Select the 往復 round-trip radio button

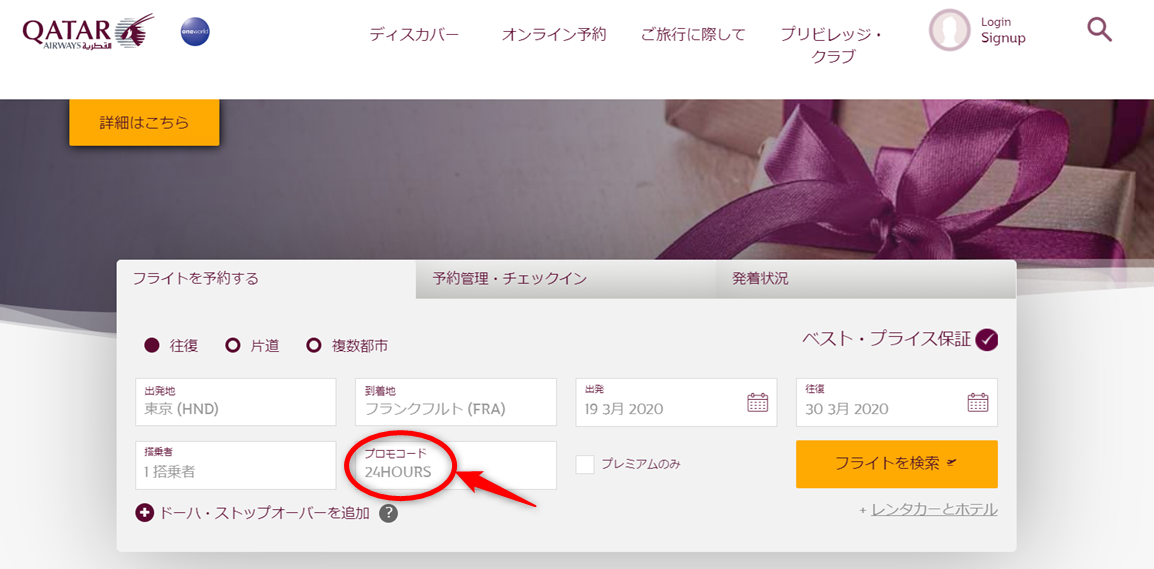[152, 345]
